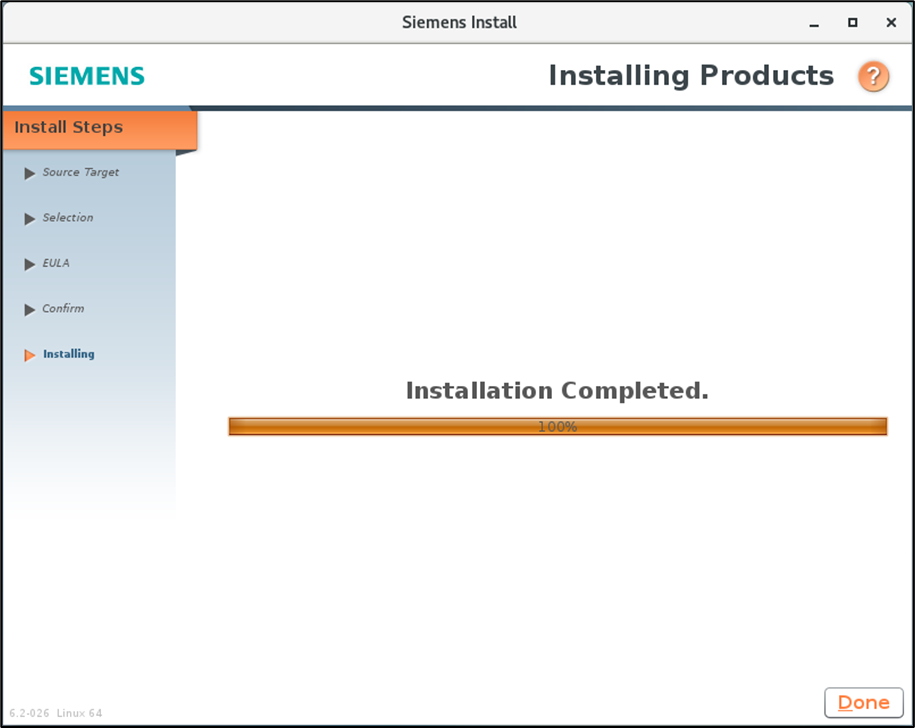Screen dimensions: 915x728
Task: Click the arrow beside Source Target
Action: point(30,173)
